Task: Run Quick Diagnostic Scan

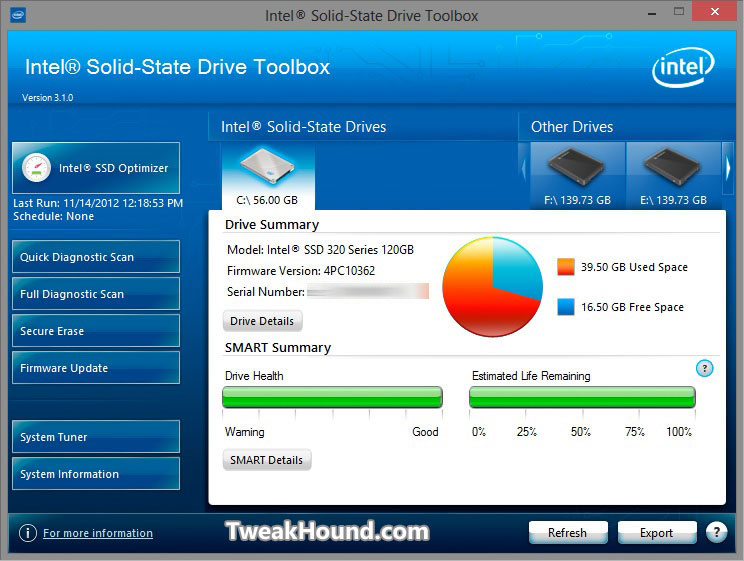Action: coord(96,257)
